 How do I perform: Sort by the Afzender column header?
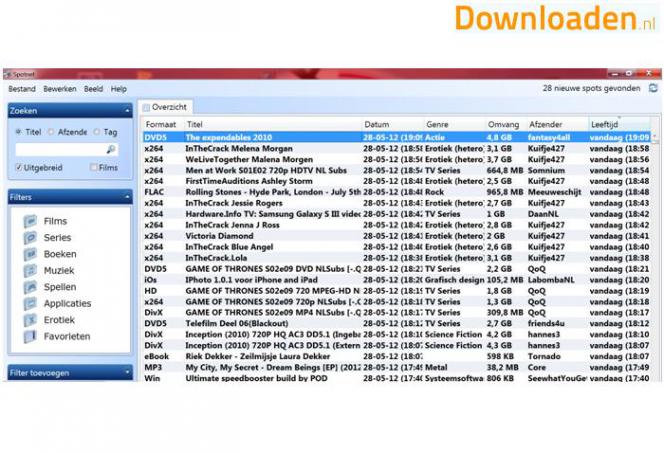point(557,124)
